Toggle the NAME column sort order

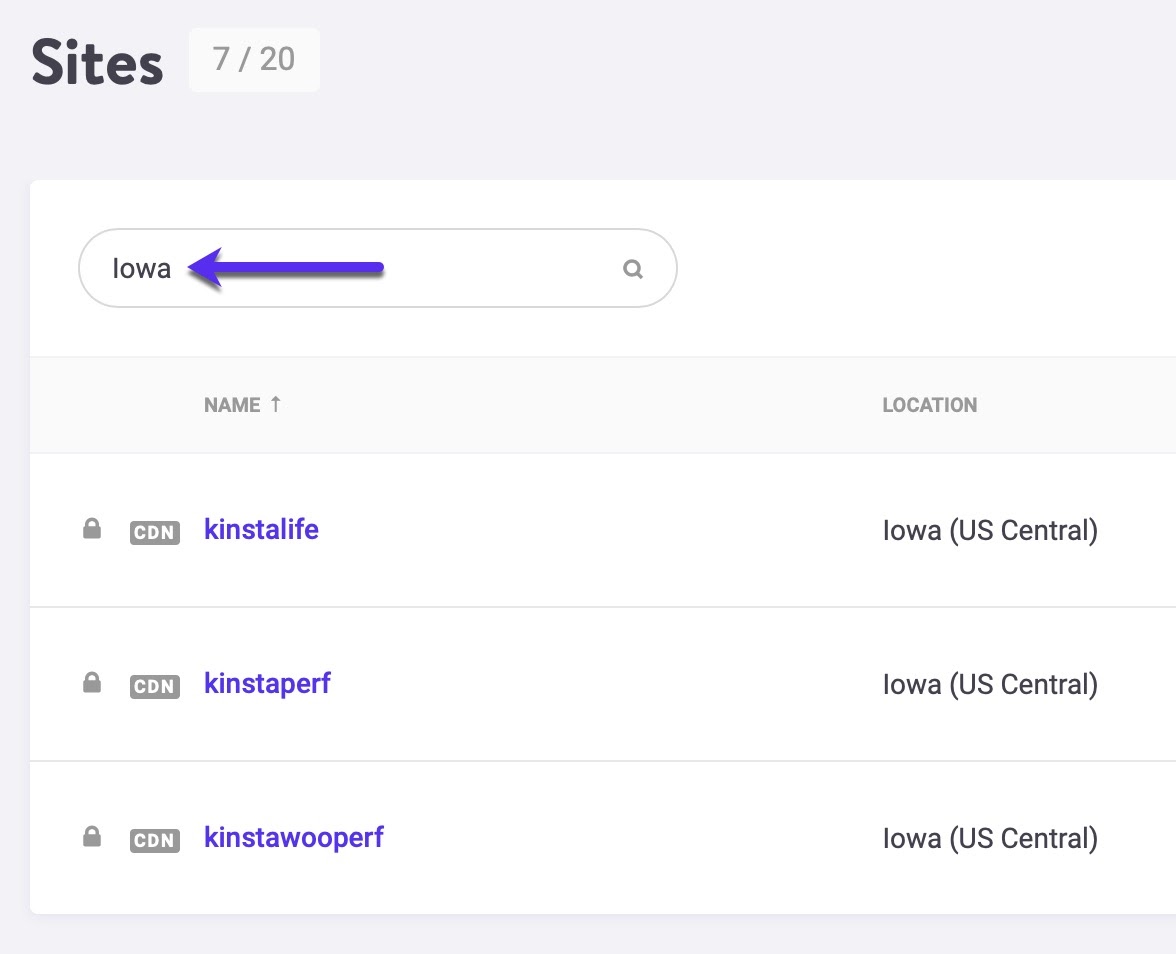click(x=232, y=404)
